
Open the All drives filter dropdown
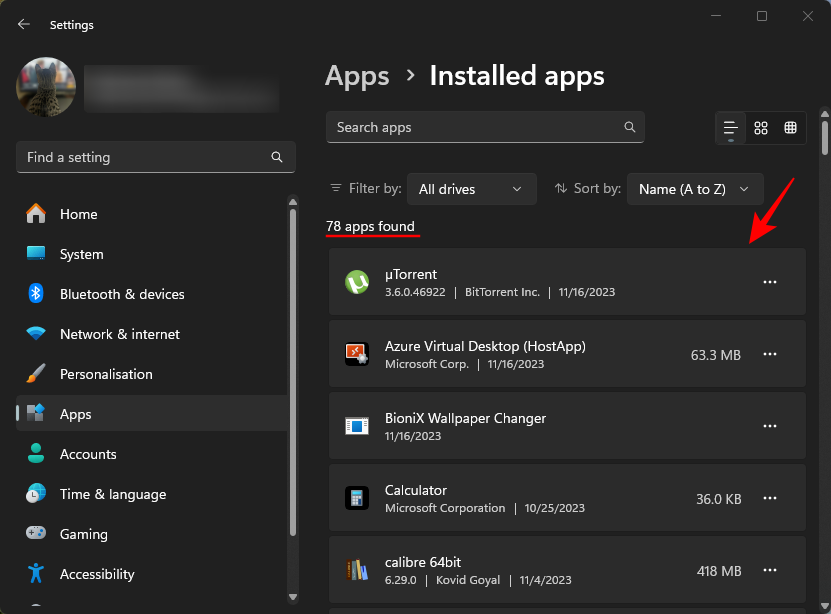point(471,188)
